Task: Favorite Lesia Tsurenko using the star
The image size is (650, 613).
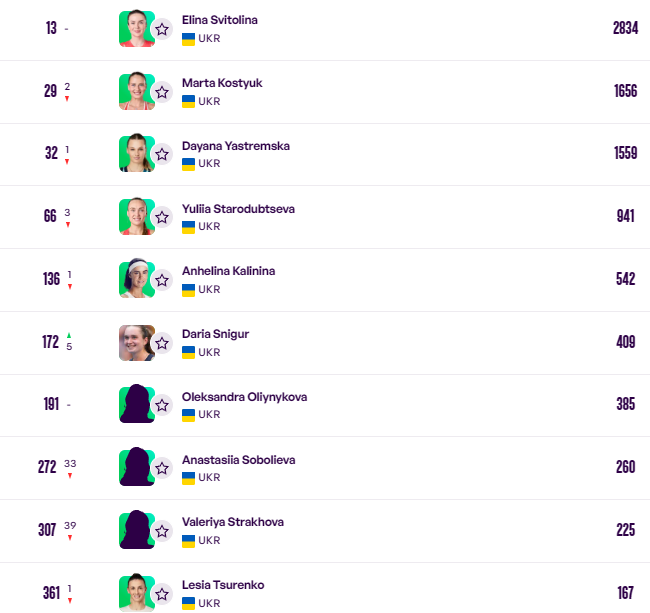Action: coord(162,594)
